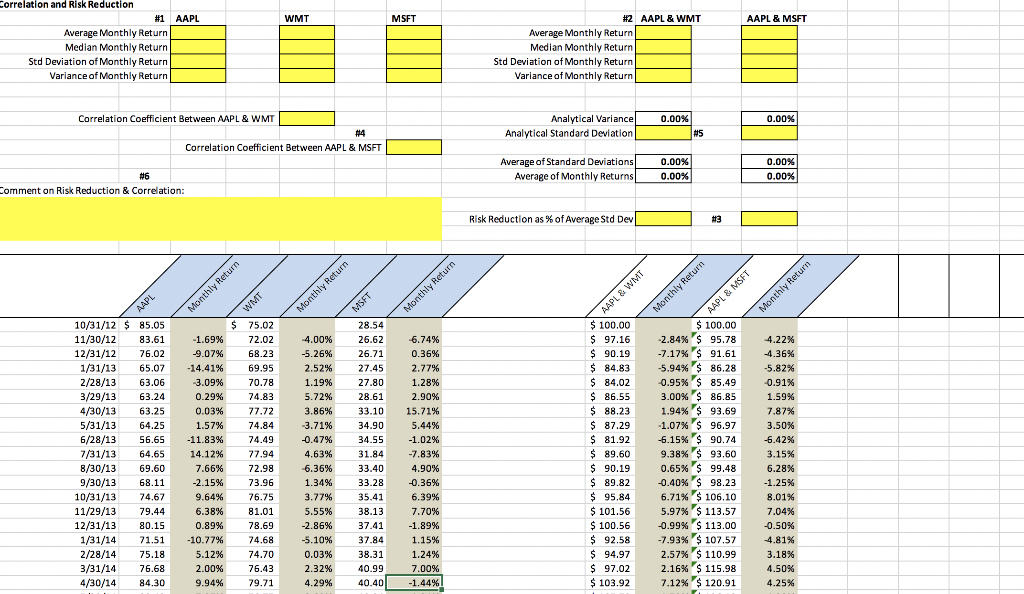The height and width of the screenshot is (594, 1024).
Task: Click the #4 marker label
Action: pyautogui.click(x=360, y=133)
